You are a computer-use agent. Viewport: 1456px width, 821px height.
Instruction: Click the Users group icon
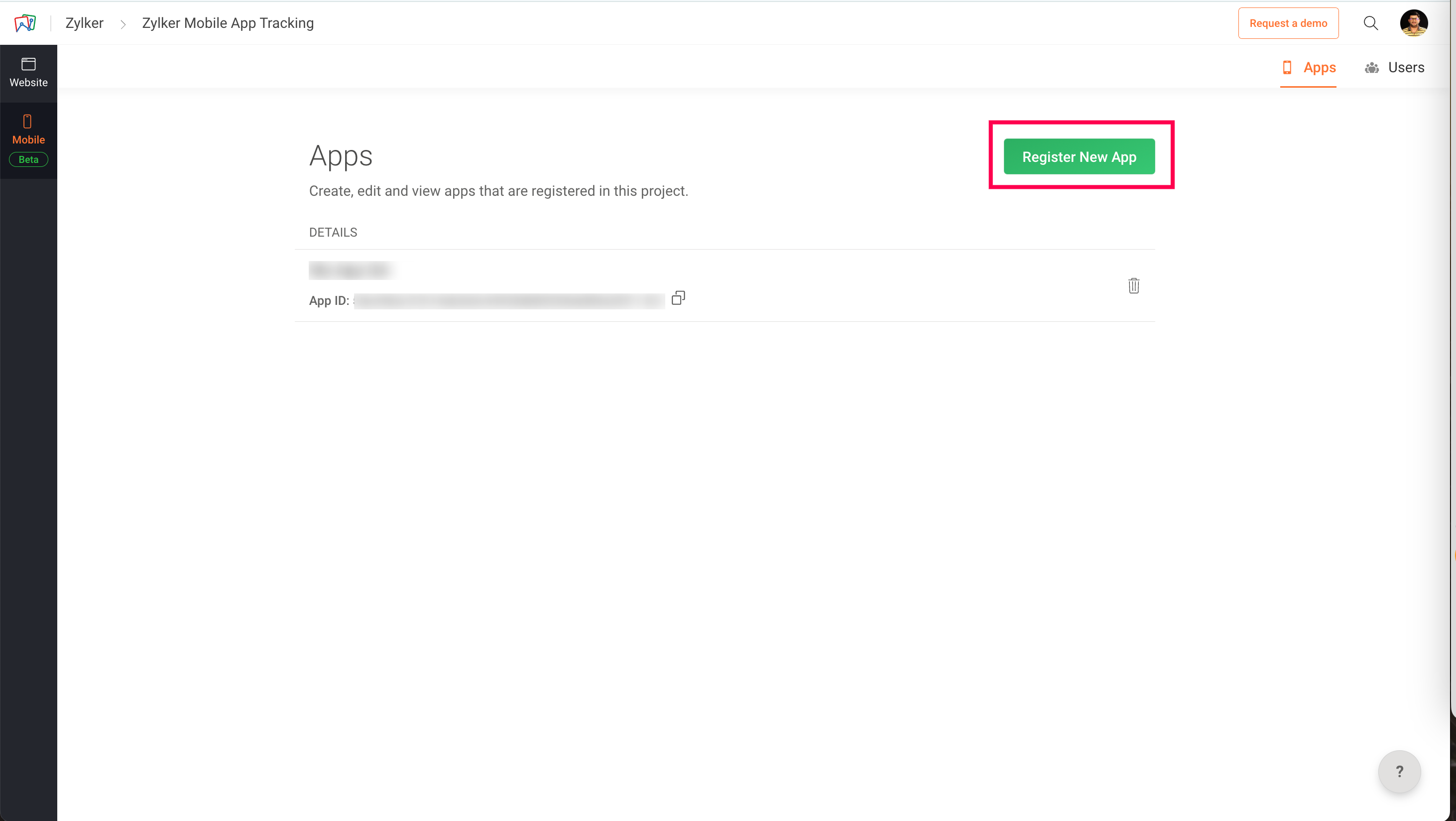click(x=1371, y=68)
